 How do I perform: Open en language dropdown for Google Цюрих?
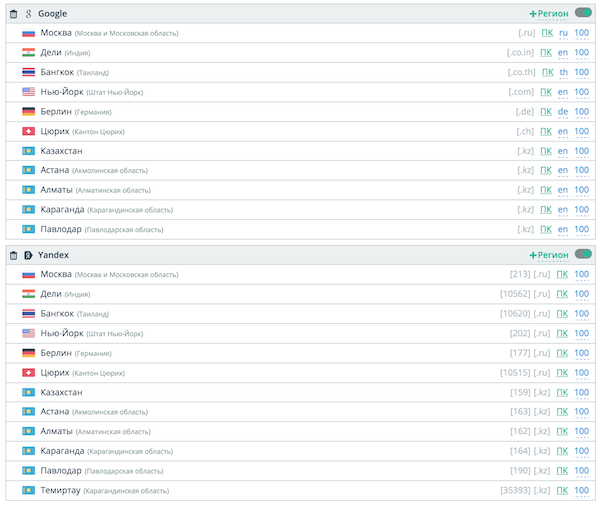pos(563,131)
